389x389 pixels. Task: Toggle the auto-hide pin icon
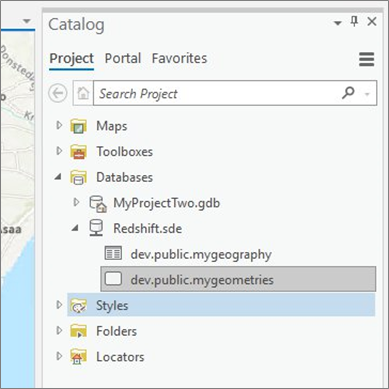point(354,22)
